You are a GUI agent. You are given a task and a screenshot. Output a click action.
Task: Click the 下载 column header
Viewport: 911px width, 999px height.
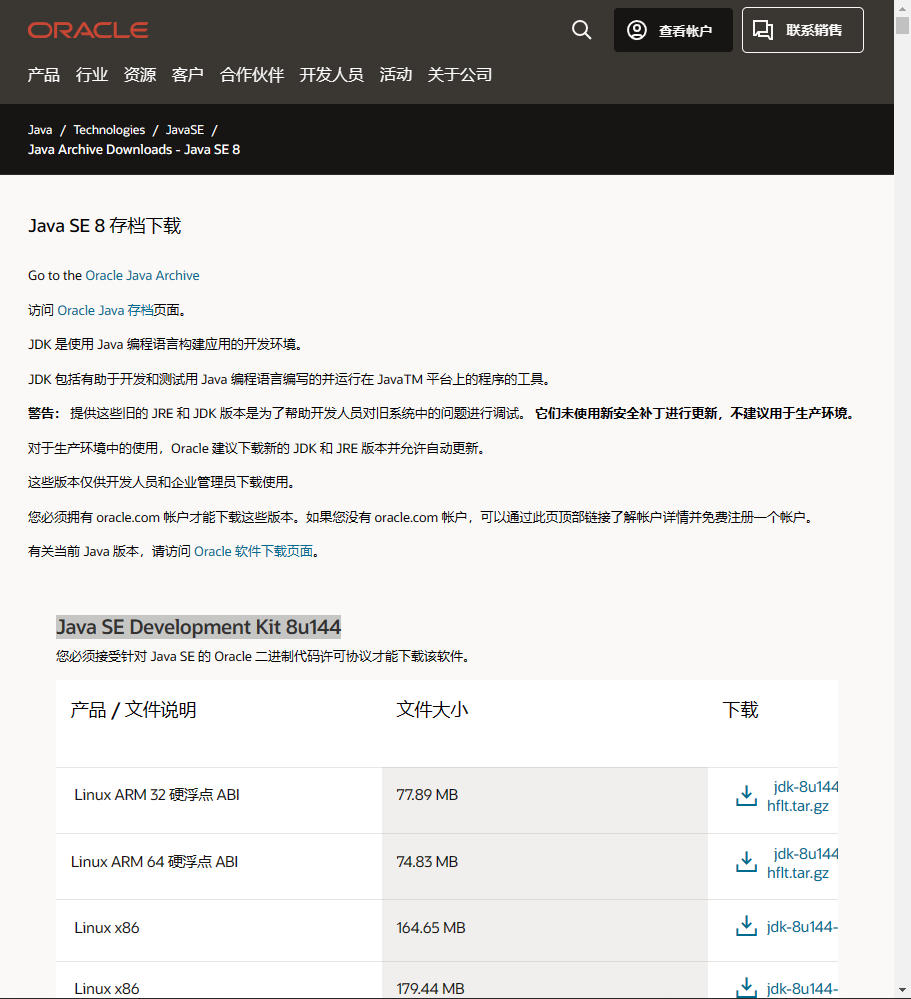click(740, 710)
